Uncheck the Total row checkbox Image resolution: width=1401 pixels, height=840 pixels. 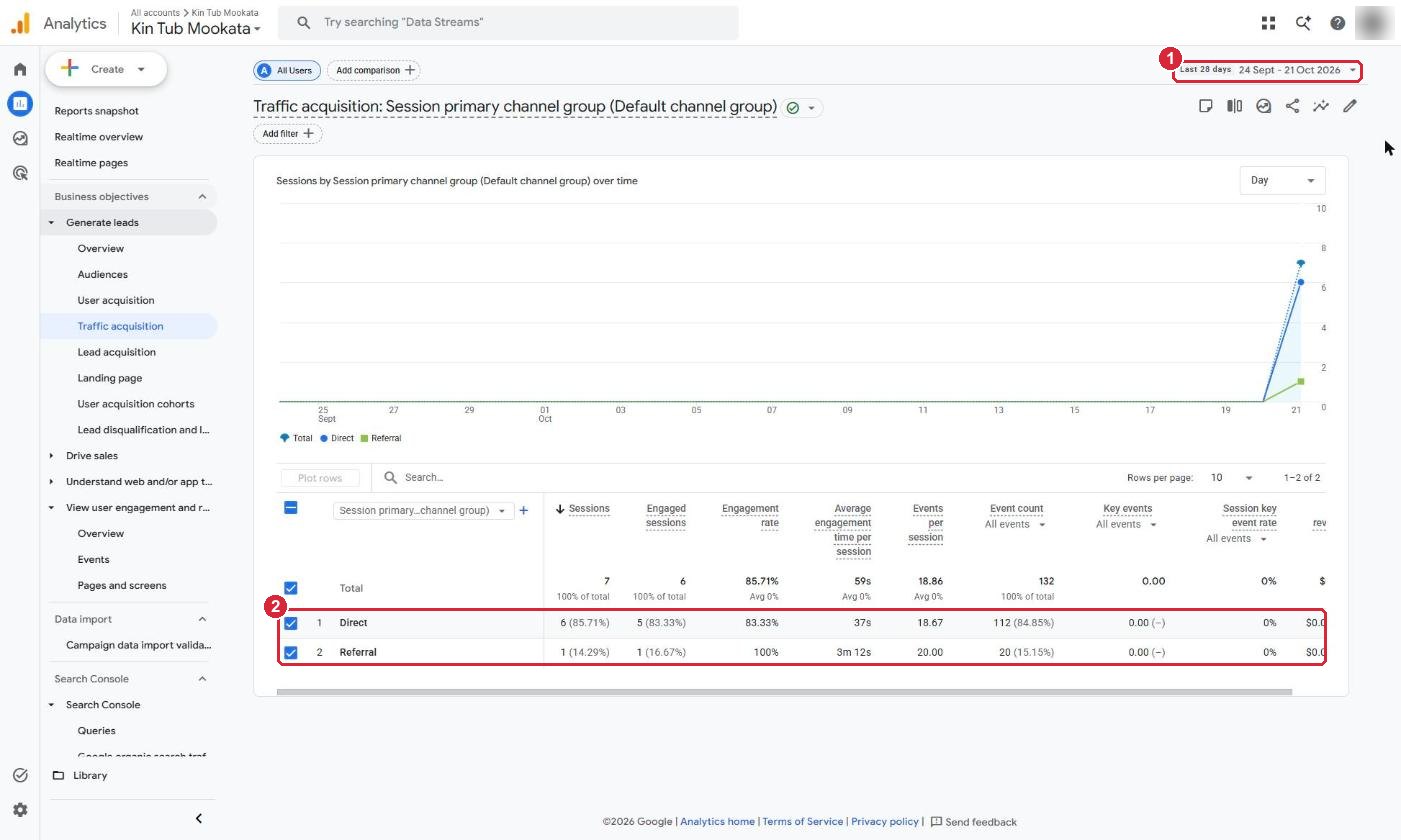pyautogui.click(x=291, y=588)
